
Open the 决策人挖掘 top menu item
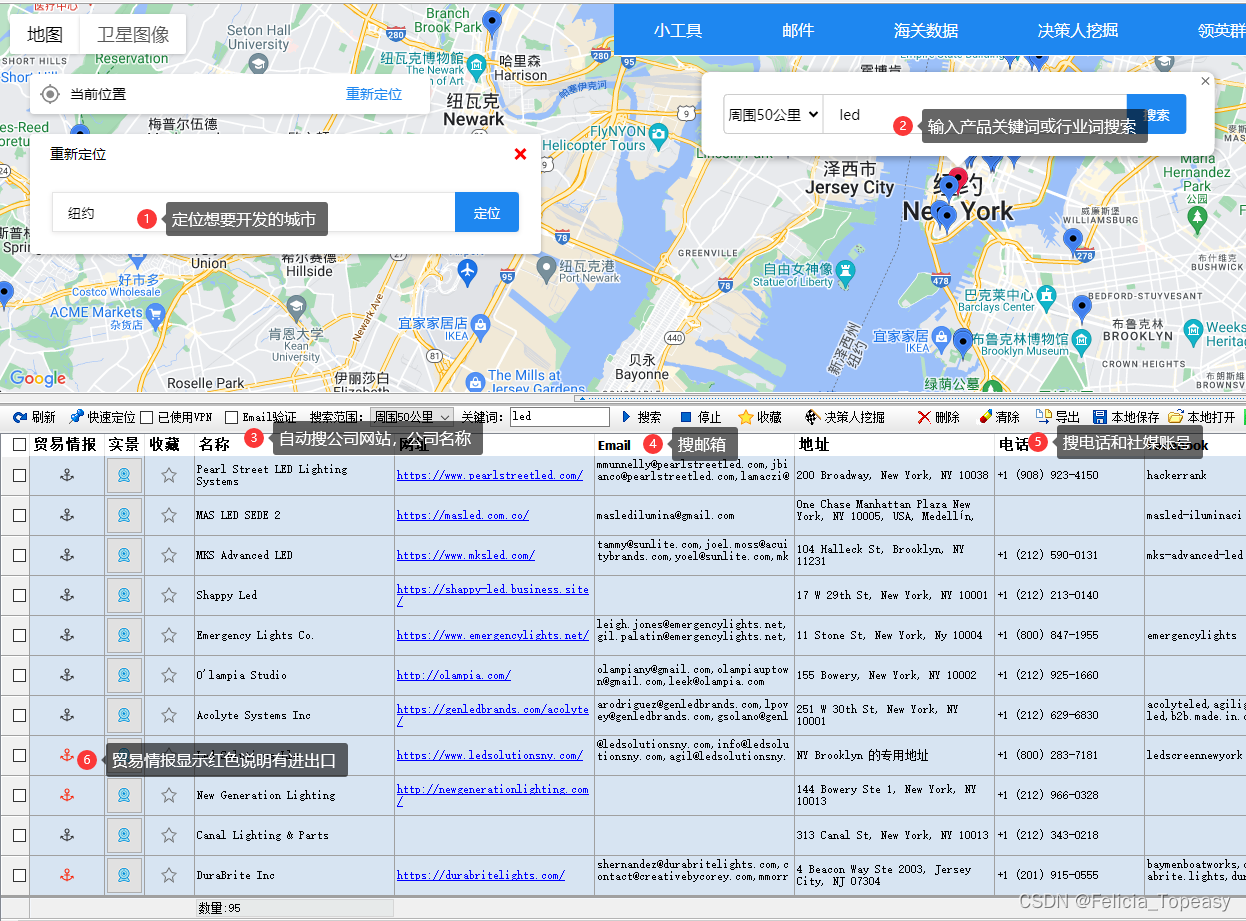(1078, 30)
